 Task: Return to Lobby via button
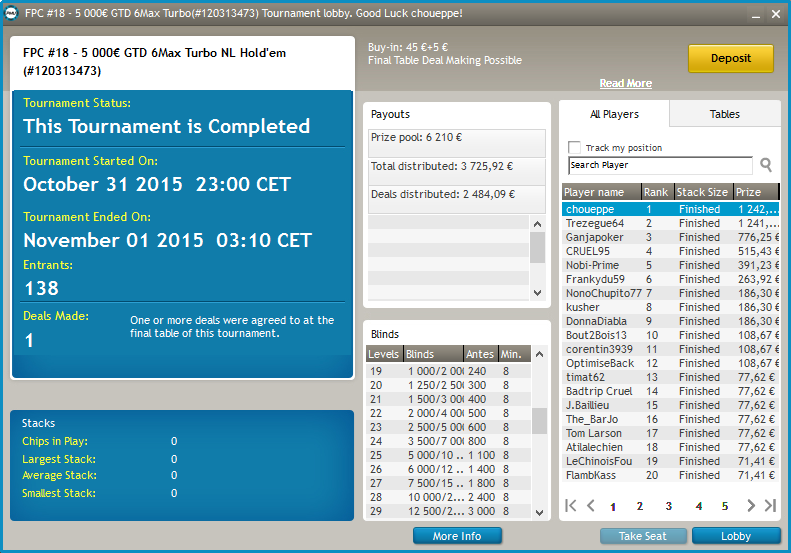point(736,536)
